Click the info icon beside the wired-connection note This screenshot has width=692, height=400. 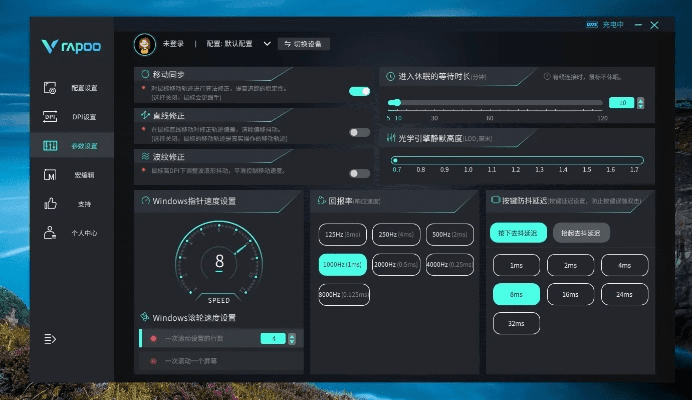(547, 76)
